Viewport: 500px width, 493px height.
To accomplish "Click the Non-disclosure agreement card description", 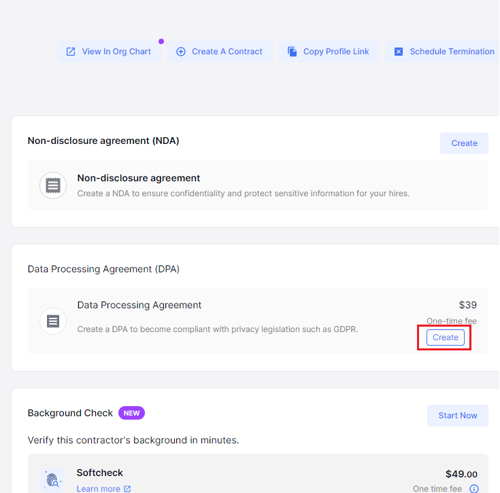I will [243, 194].
